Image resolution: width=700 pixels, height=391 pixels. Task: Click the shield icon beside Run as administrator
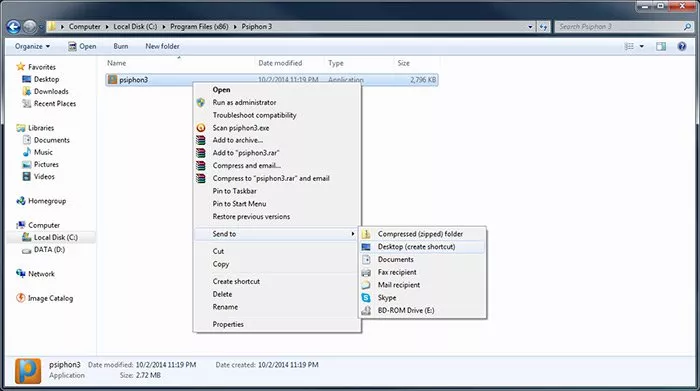click(201, 102)
